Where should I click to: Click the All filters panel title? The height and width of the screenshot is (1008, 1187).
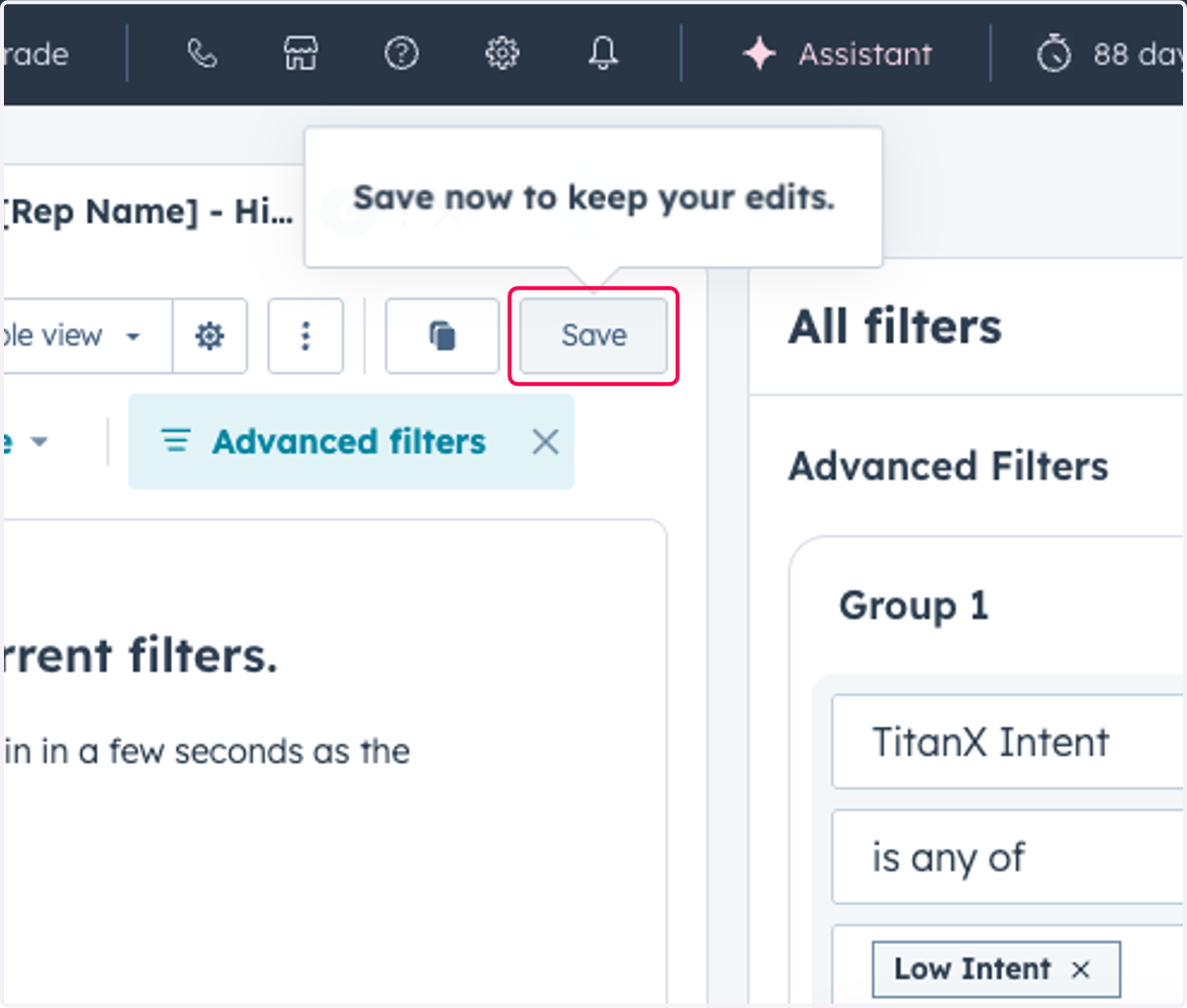pos(895,326)
